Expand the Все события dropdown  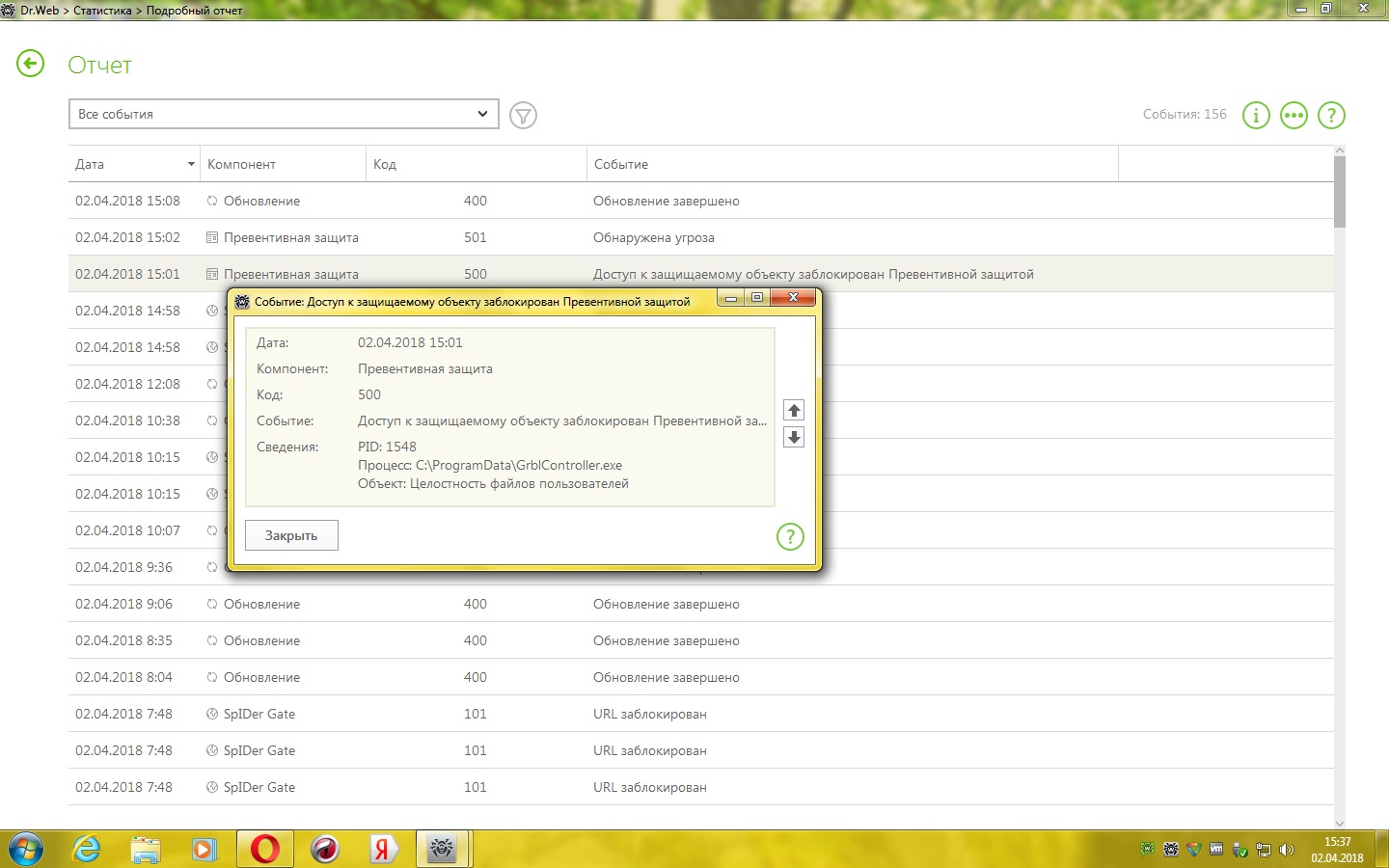[481, 114]
